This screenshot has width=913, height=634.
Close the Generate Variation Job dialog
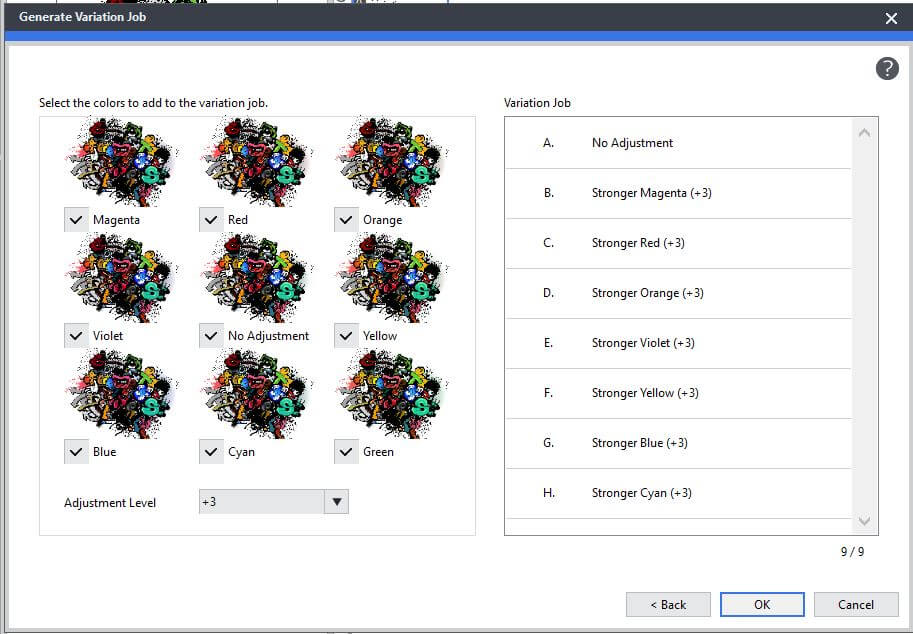891,18
